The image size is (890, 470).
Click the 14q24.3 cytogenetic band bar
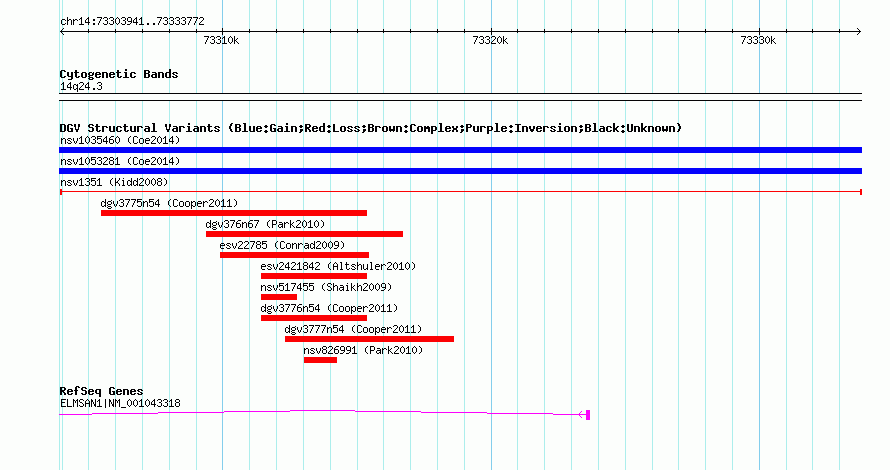(460, 97)
